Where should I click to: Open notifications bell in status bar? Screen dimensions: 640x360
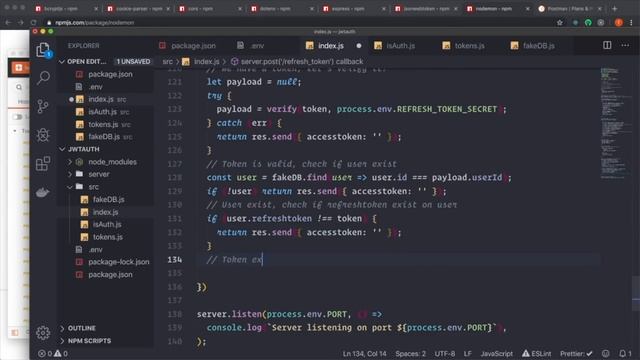625,353
